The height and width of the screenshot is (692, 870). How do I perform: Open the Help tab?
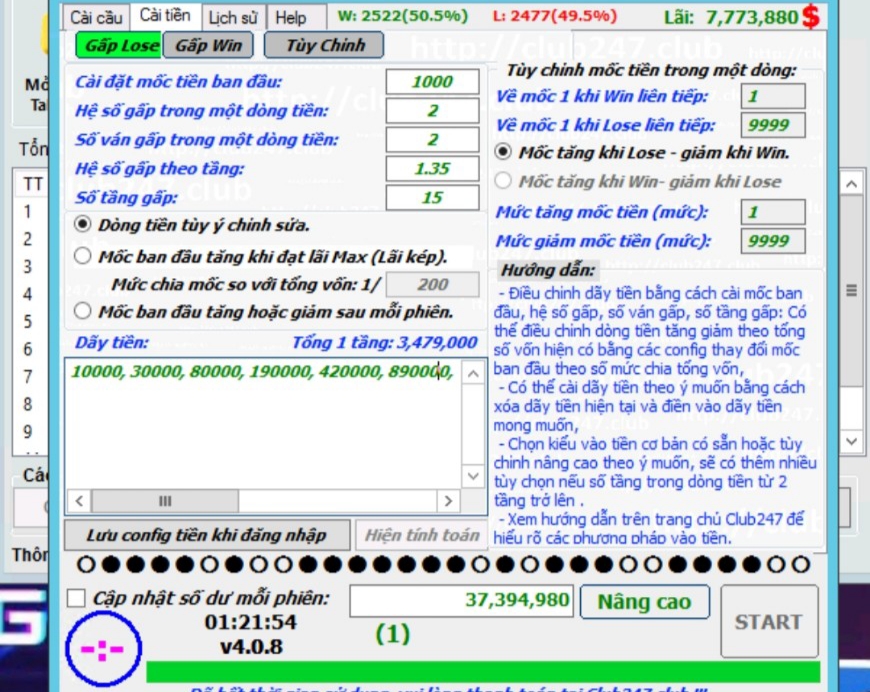(x=291, y=18)
